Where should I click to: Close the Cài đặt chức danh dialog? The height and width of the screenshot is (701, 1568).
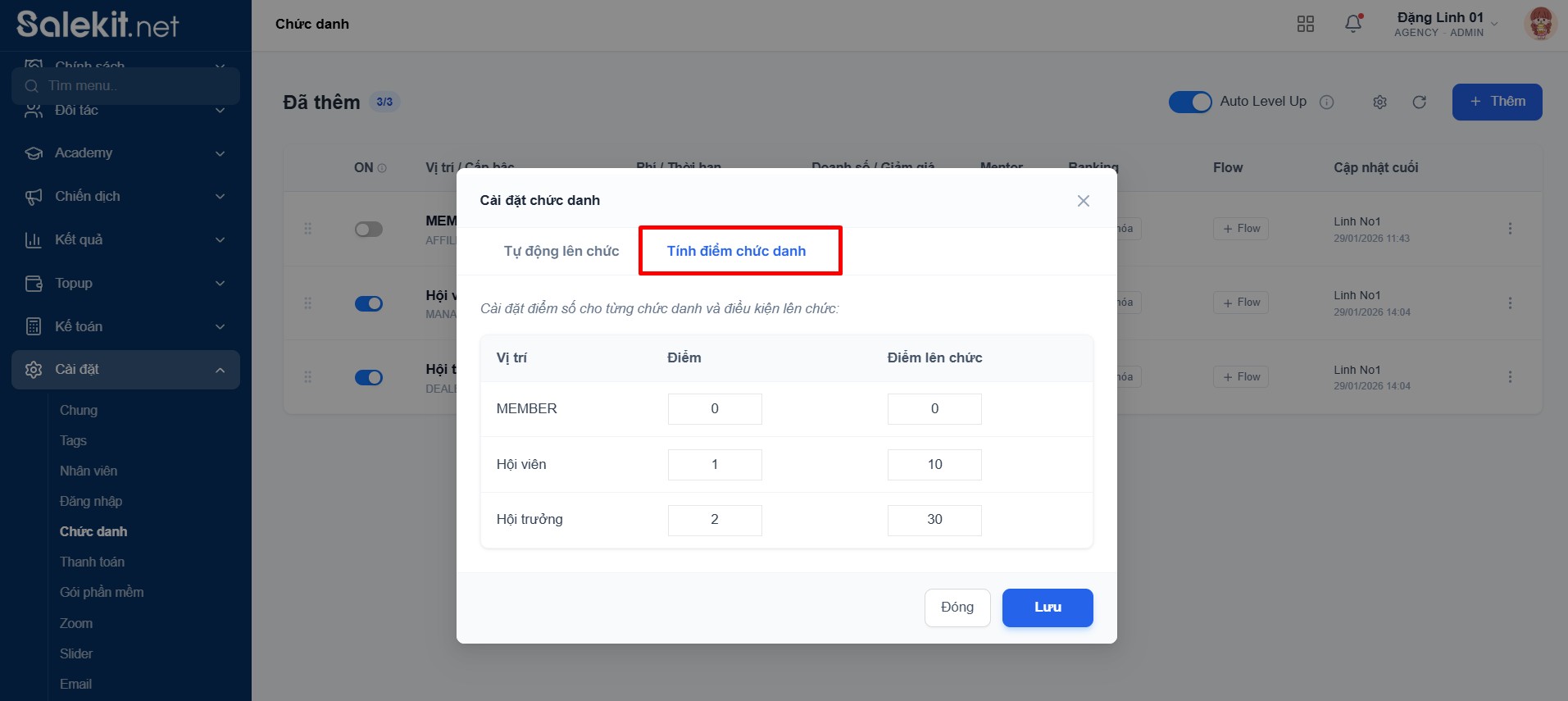tap(1083, 201)
